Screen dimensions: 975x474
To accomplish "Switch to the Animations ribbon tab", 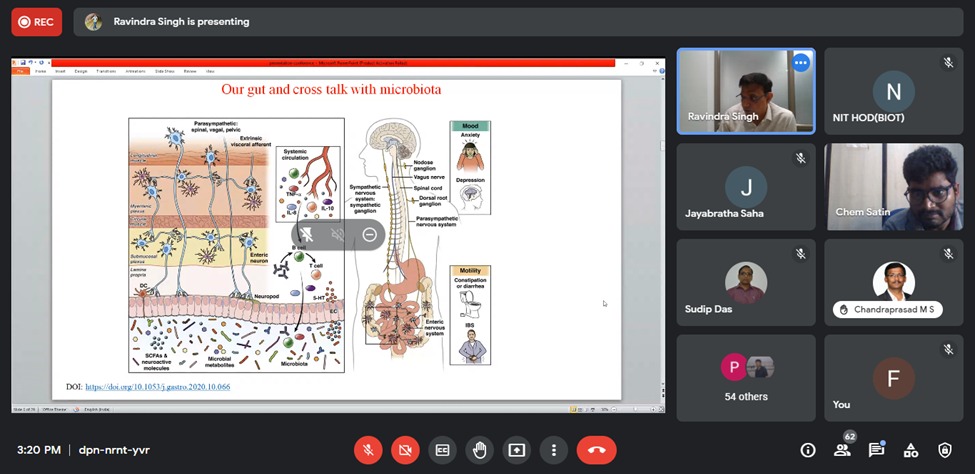I will point(136,71).
